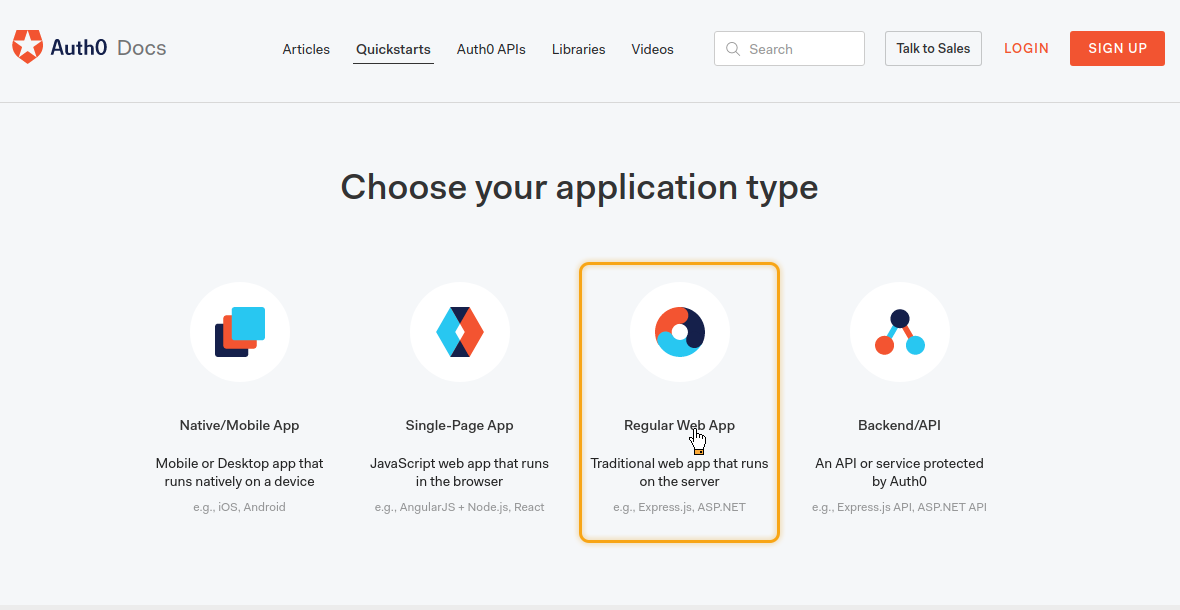This screenshot has width=1180, height=610.
Task: Switch to the Quickstarts tab
Action: pos(394,50)
